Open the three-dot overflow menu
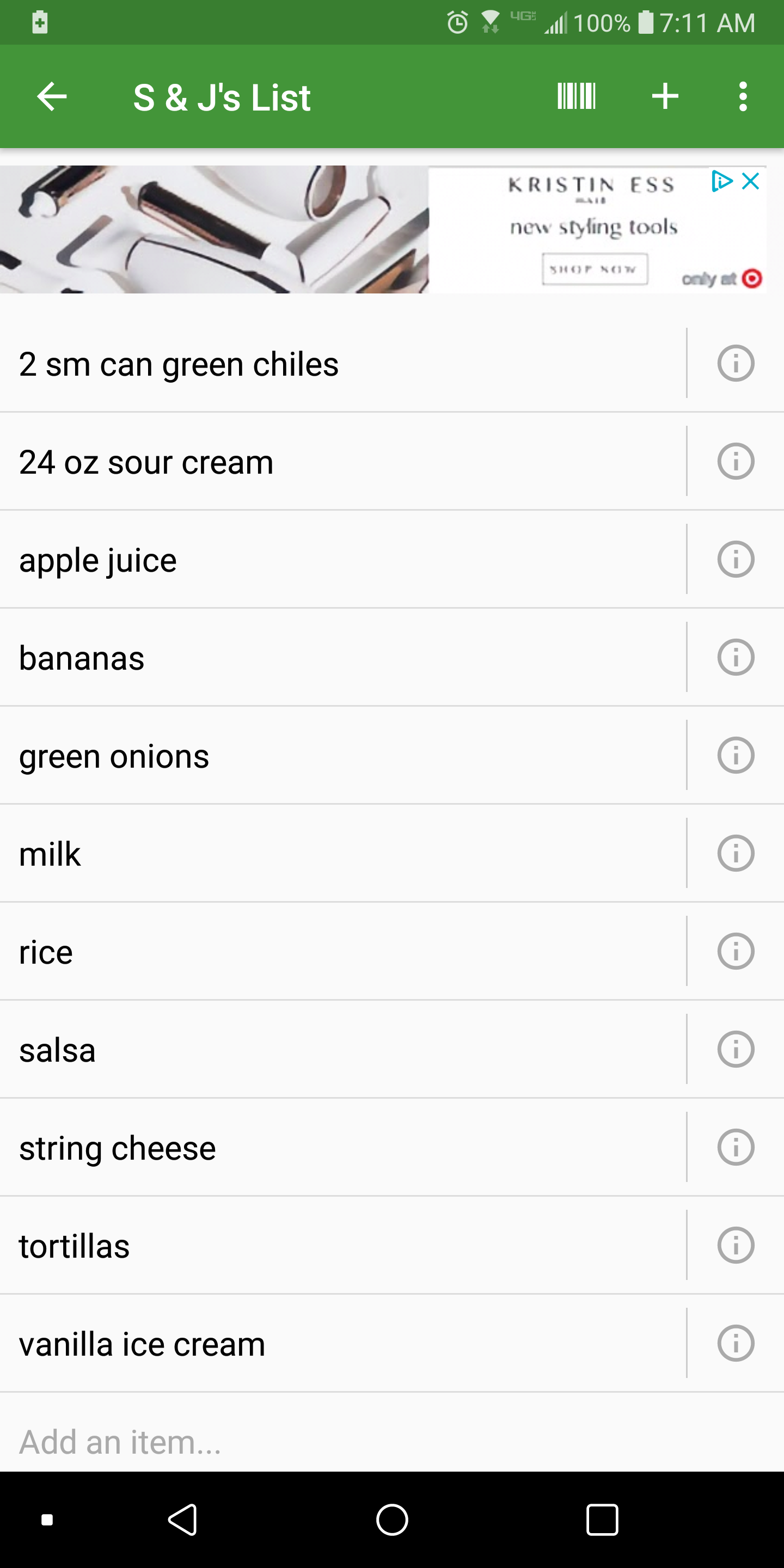Screen dimensions: 784x1568 point(742,97)
